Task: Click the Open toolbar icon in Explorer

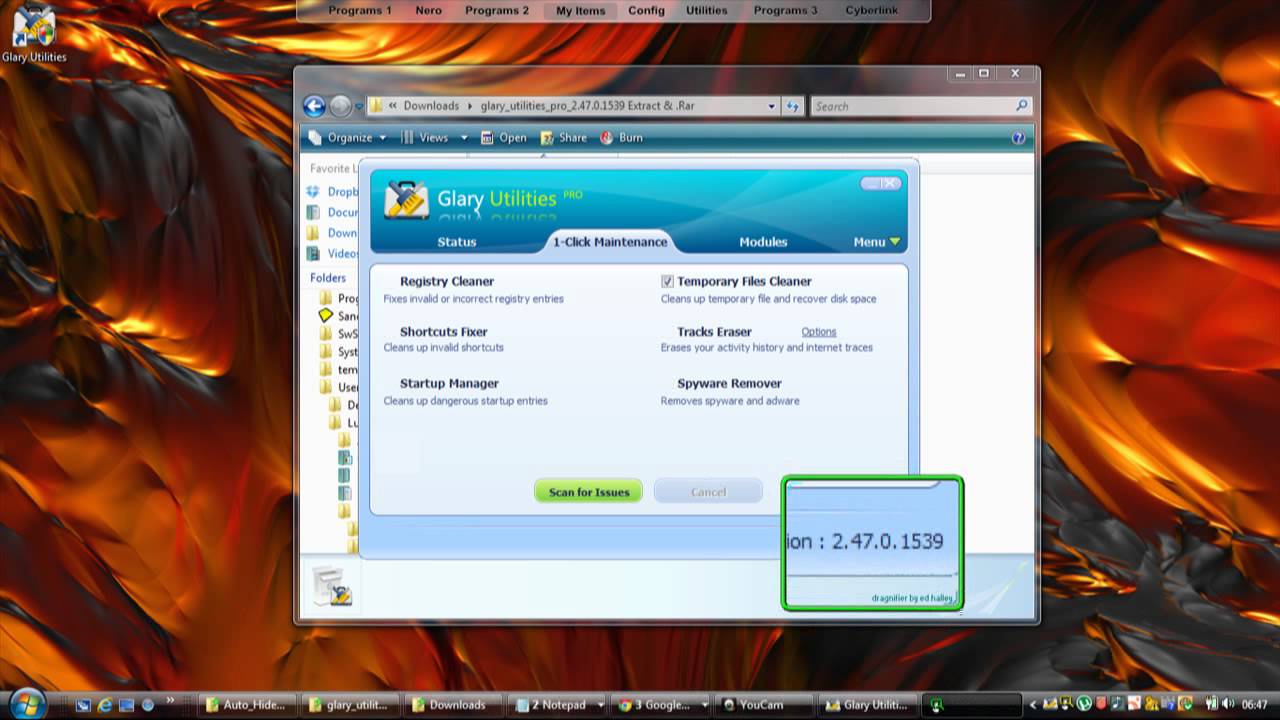Action: (487, 138)
